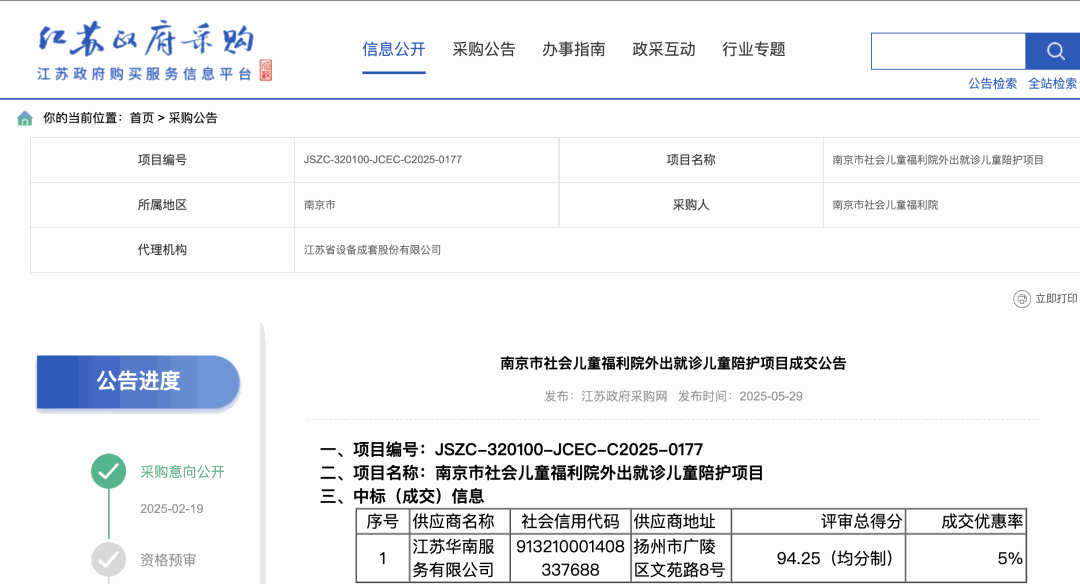Open the 采购意向公开 progress step
The height and width of the screenshot is (584, 1080).
point(183,472)
